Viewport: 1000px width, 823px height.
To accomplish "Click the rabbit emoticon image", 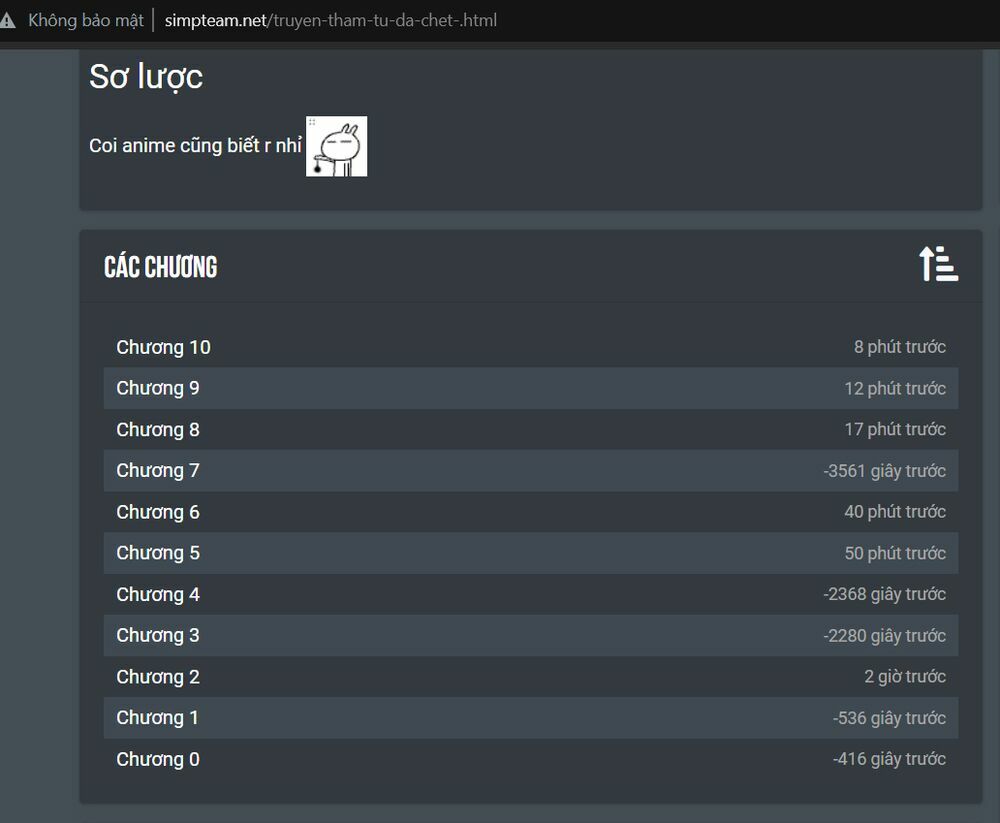I will 336,146.
